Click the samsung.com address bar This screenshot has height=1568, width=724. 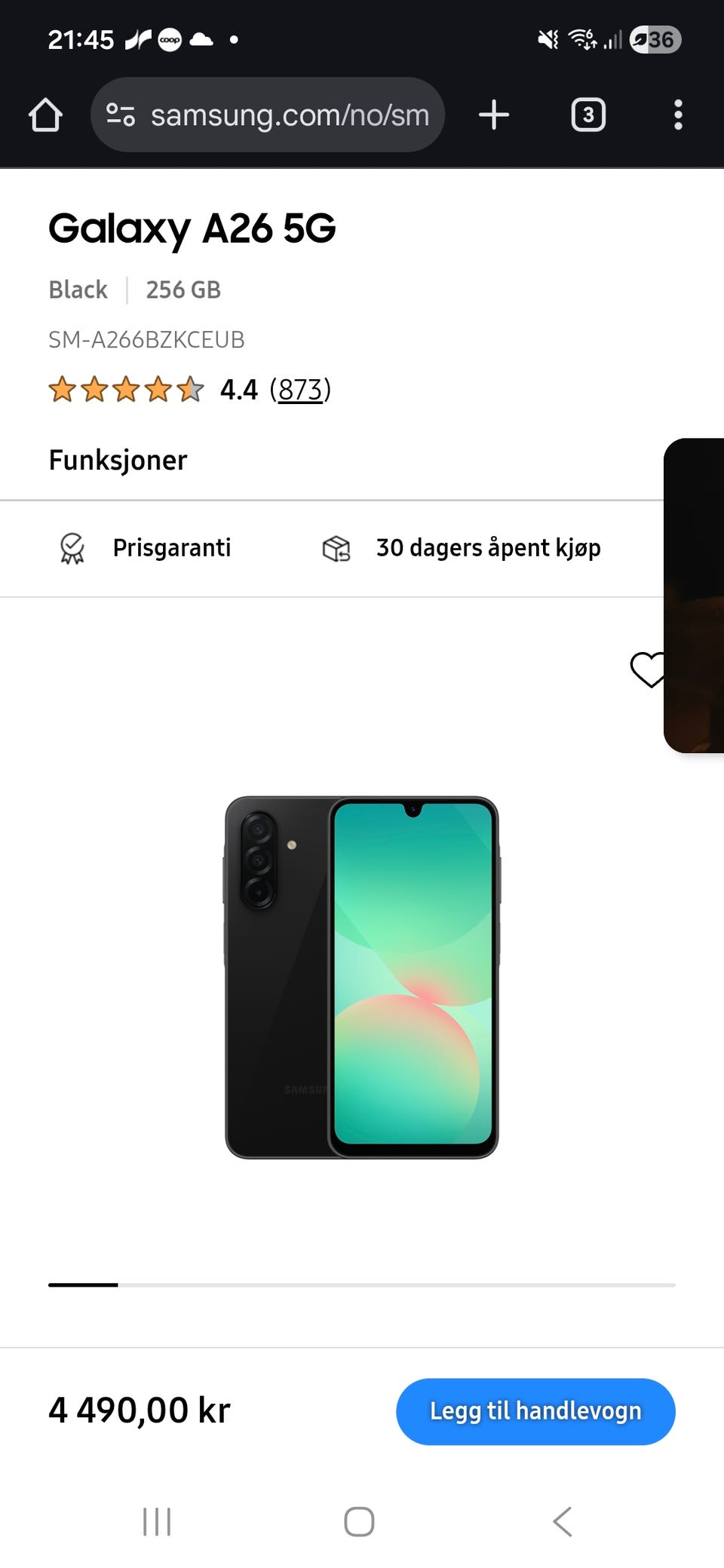pos(268,115)
